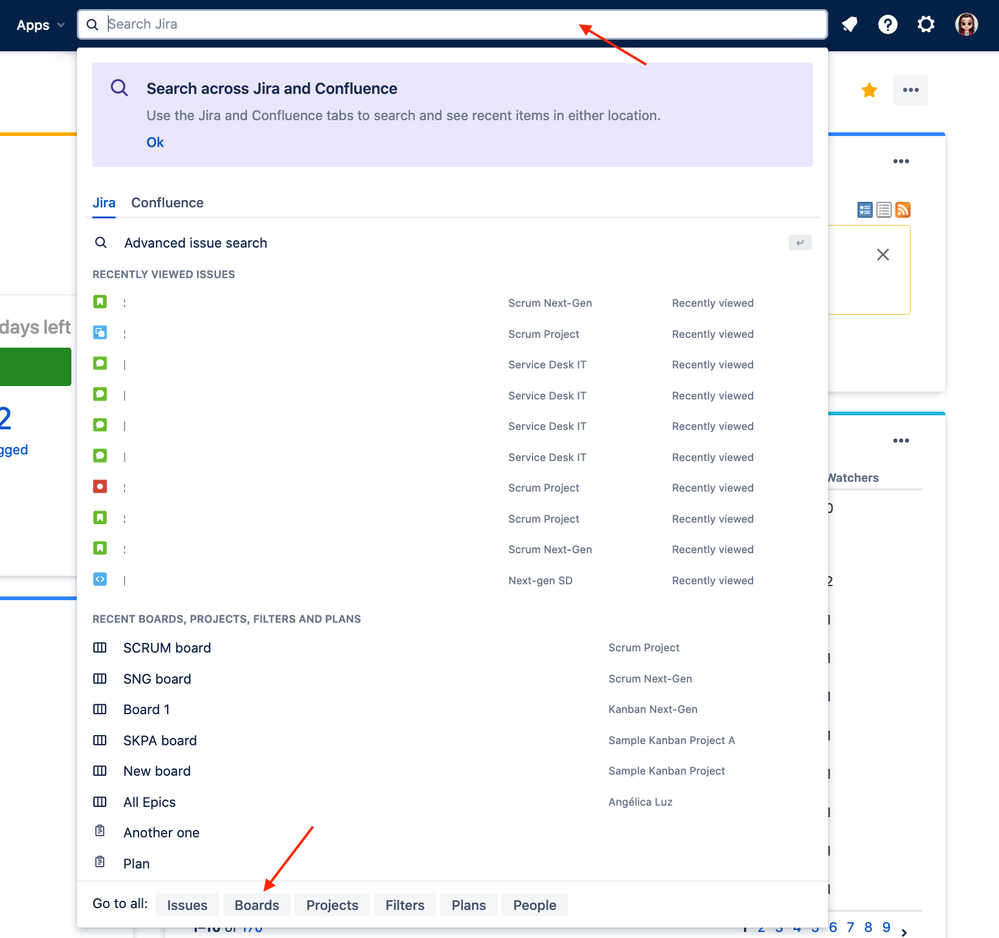Dismiss the yellow notice with X icon
The image size is (999, 938).
click(x=882, y=255)
